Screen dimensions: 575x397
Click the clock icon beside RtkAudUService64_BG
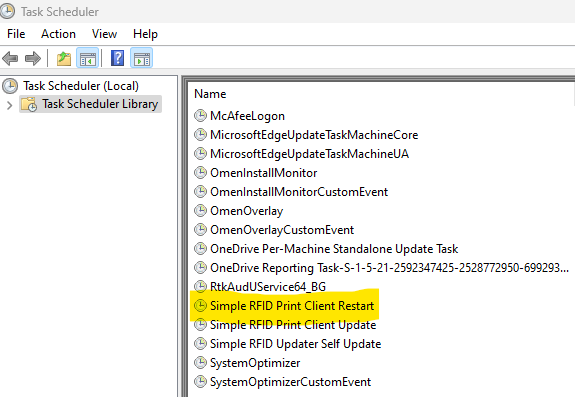pos(200,287)
